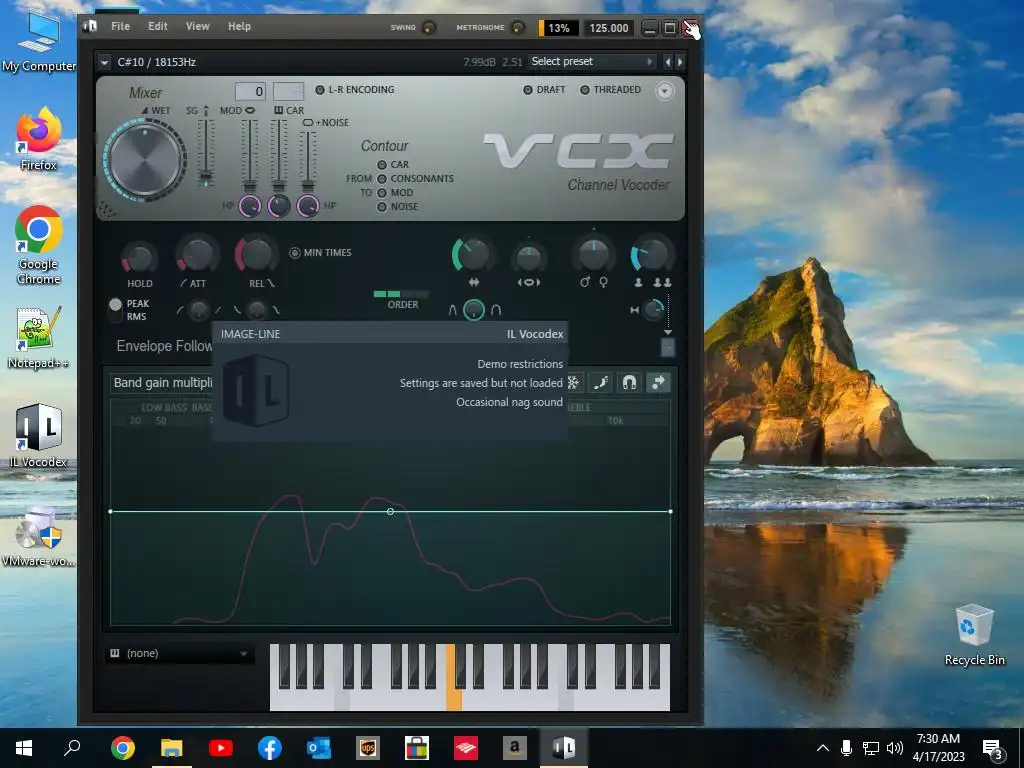The image size is (1024, 768).
Task: Open File Explorer from the taskbar
Action: click(172, 747)
